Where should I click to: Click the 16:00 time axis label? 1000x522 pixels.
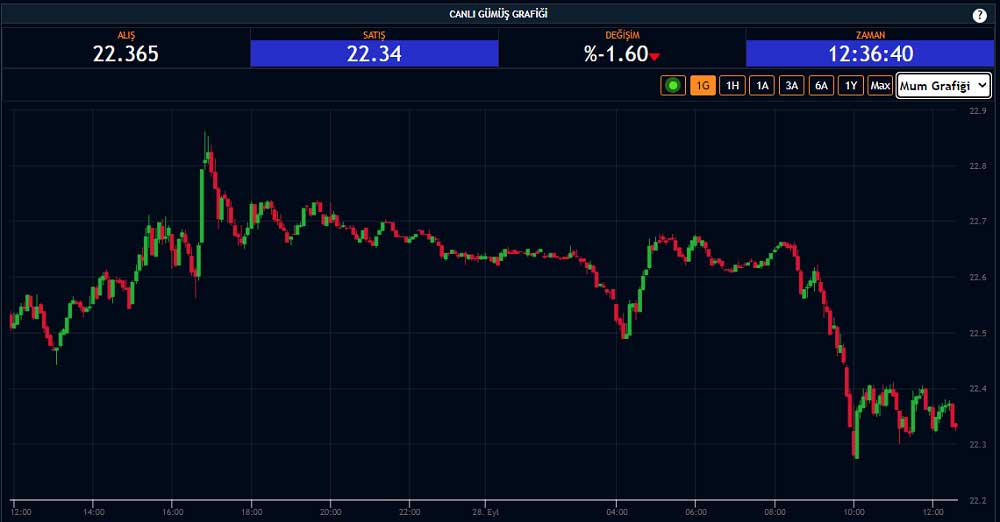172,512
